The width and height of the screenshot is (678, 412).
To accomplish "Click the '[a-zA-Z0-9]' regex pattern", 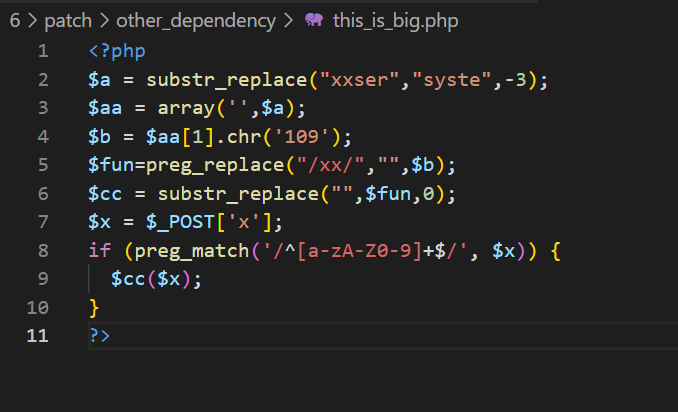I will click(x=359, y=251).
